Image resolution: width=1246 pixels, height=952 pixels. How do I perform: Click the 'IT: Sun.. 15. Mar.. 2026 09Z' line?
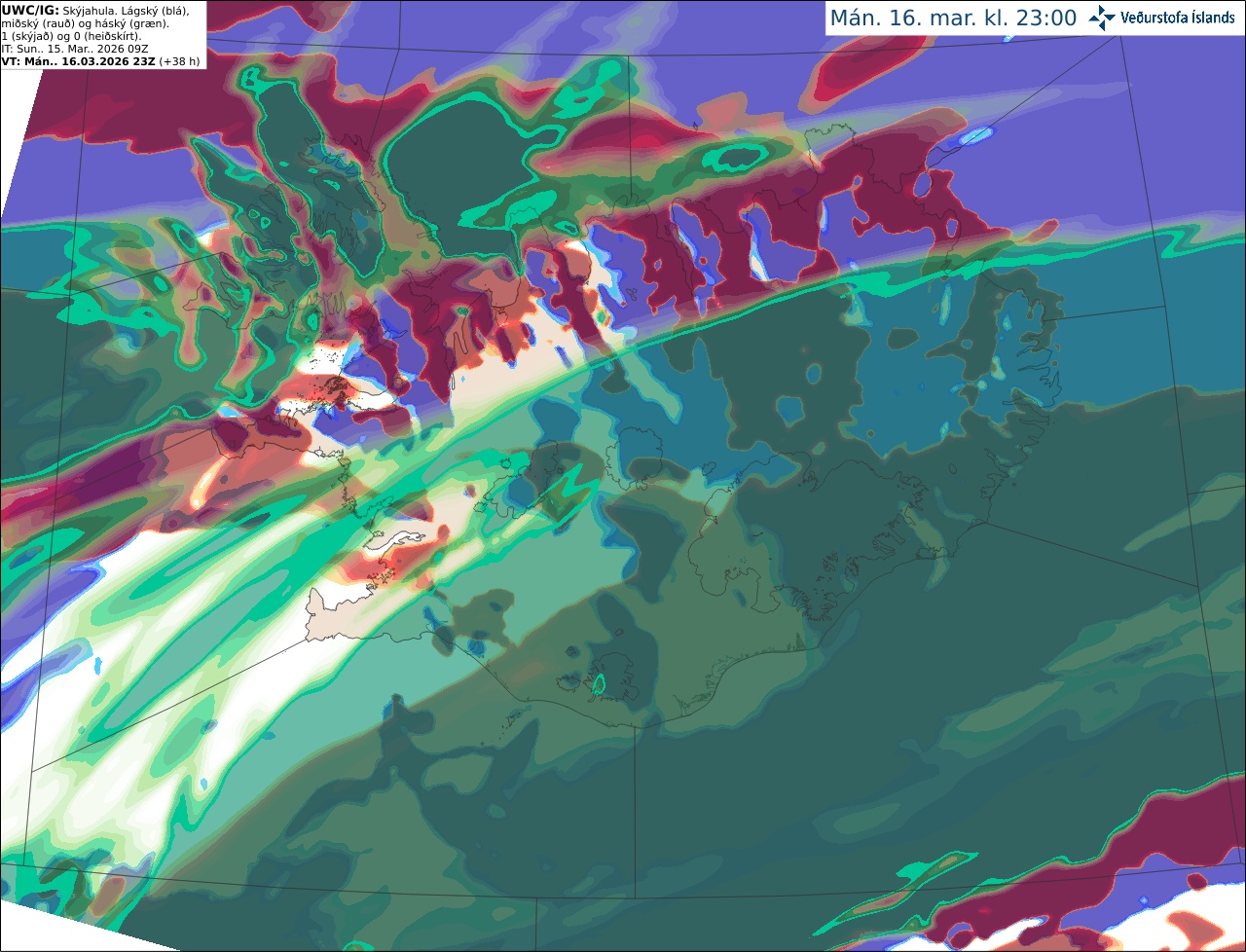click(75, 48)
